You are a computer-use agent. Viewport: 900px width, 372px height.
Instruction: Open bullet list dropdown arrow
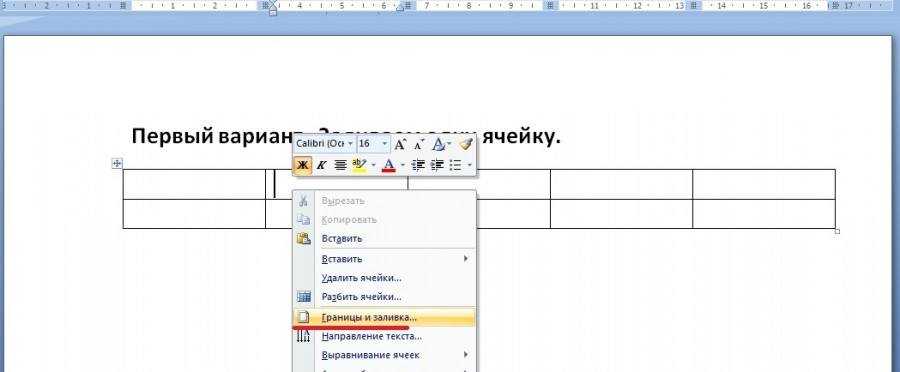pos(470,165)
